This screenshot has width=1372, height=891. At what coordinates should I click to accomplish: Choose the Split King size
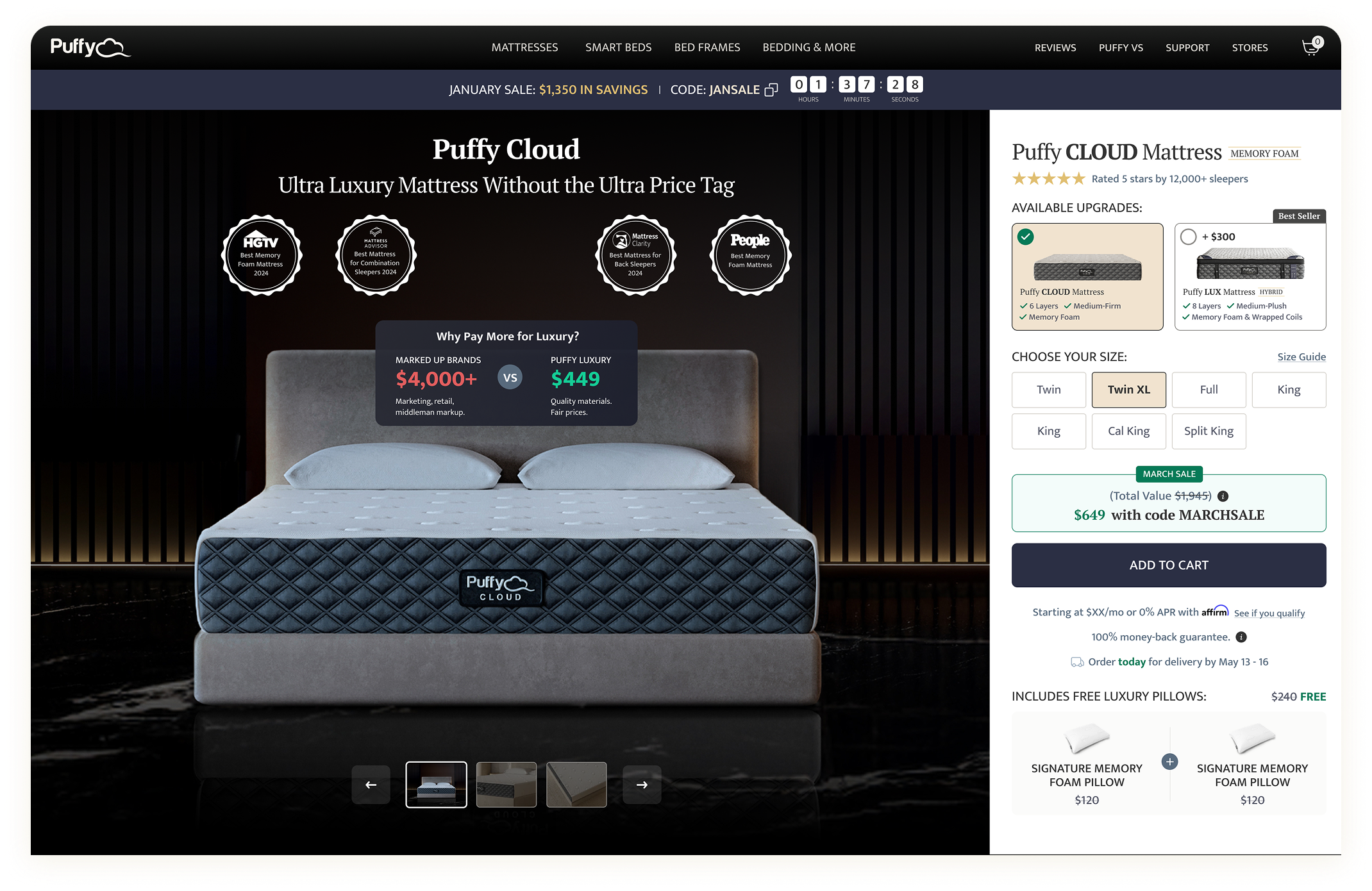click(x=1209, y=431)
